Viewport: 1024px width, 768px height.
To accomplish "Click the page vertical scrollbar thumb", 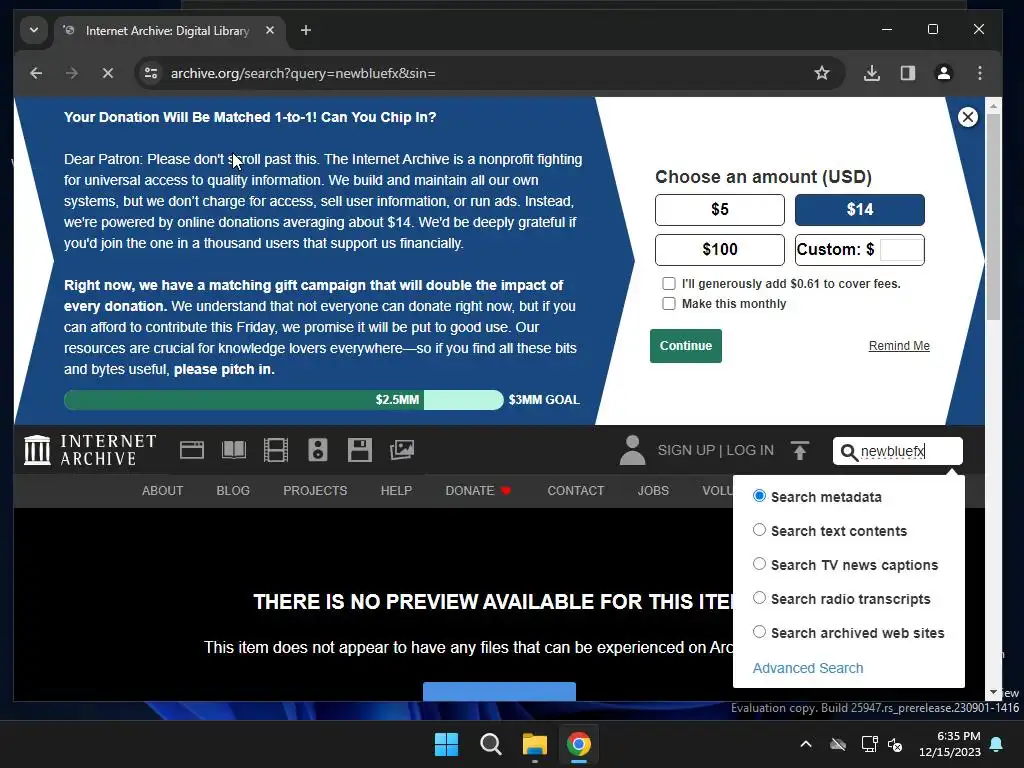I will (993, 216).
